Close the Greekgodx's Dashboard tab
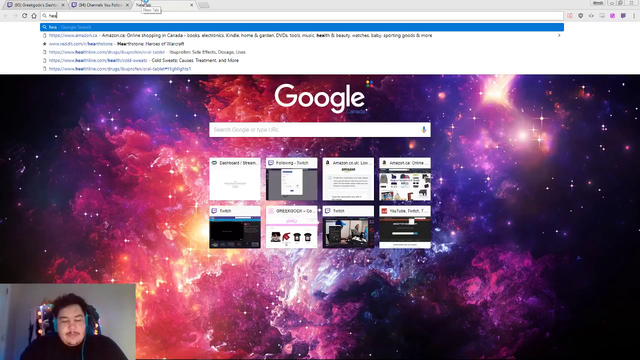 (x=63, y=5)
